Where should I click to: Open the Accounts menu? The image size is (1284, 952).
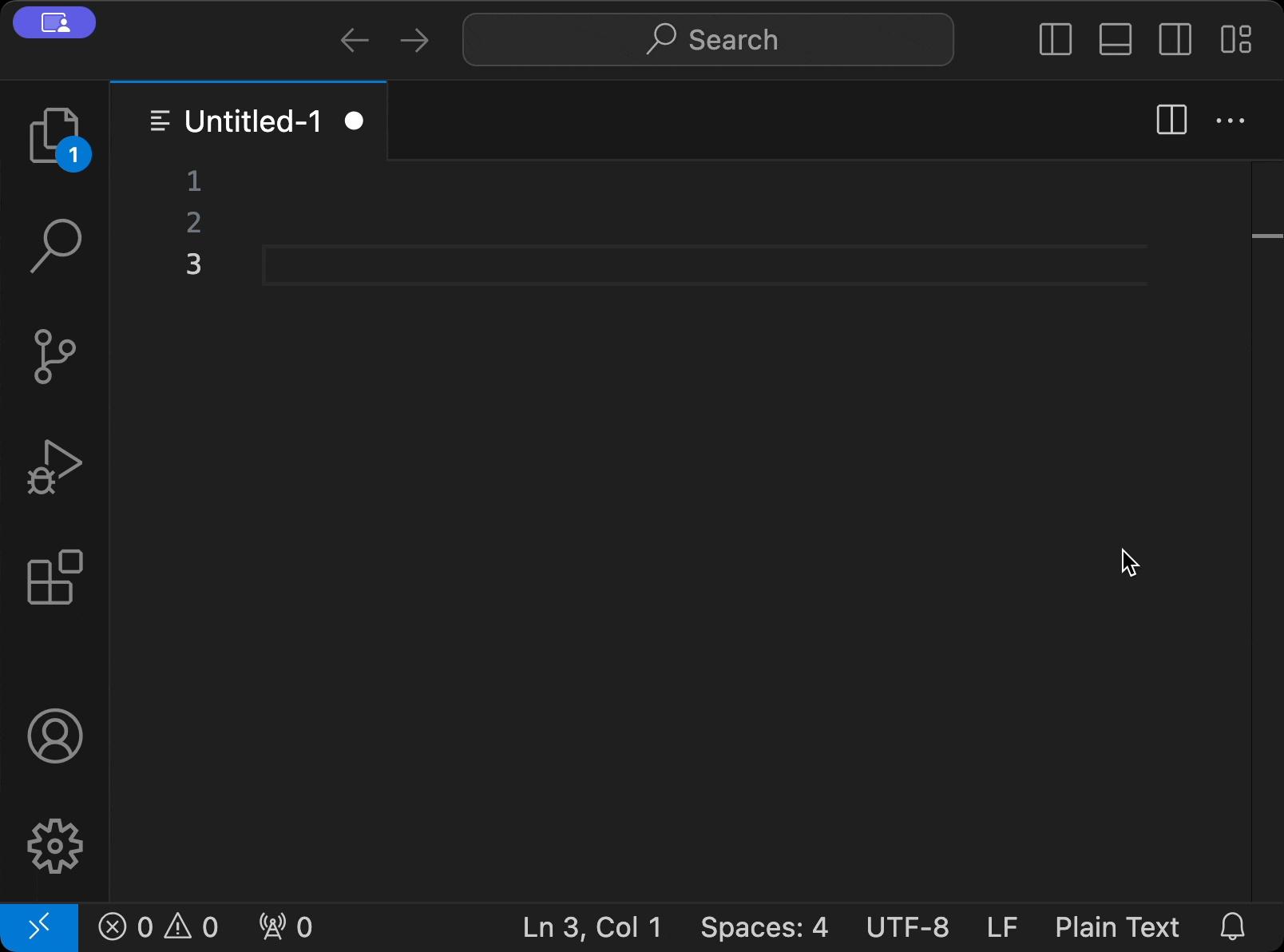[x=54, y=736]
